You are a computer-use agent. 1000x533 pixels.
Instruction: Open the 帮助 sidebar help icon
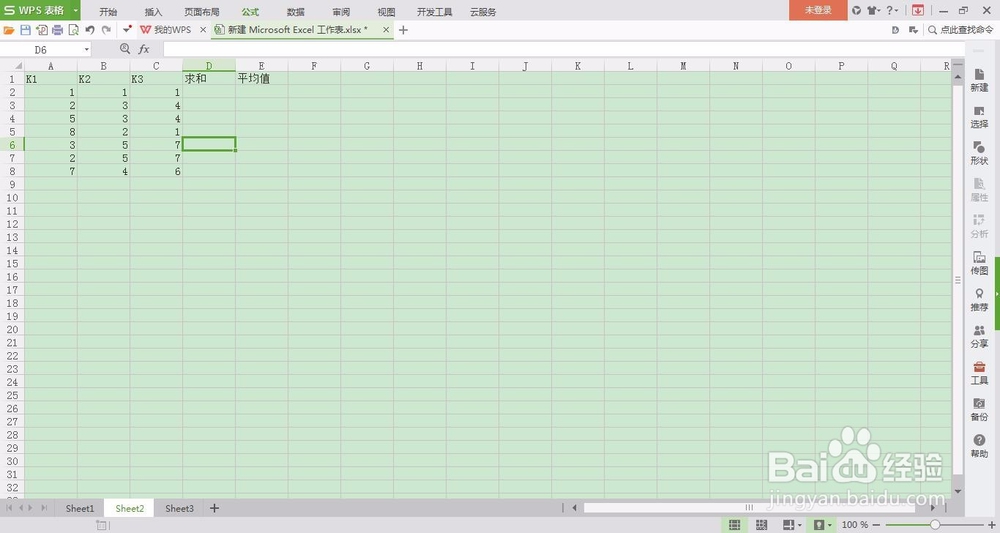pyautogui.click(x=979, y=446)
